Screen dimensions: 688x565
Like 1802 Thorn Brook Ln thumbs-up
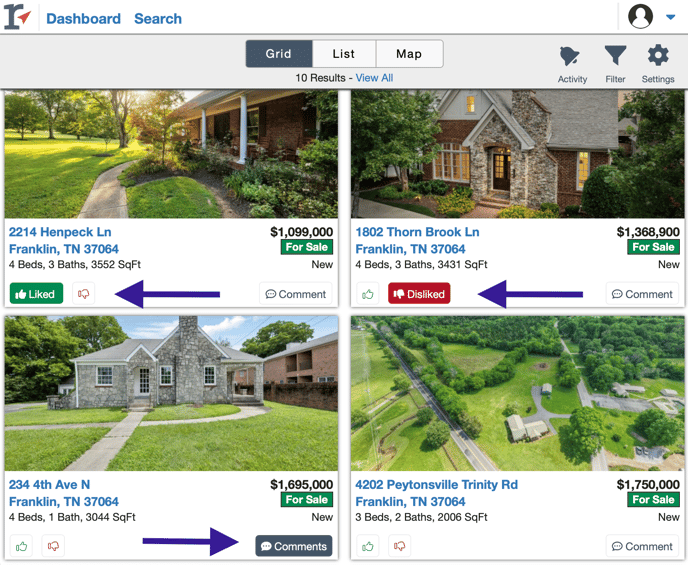(368, 293)
